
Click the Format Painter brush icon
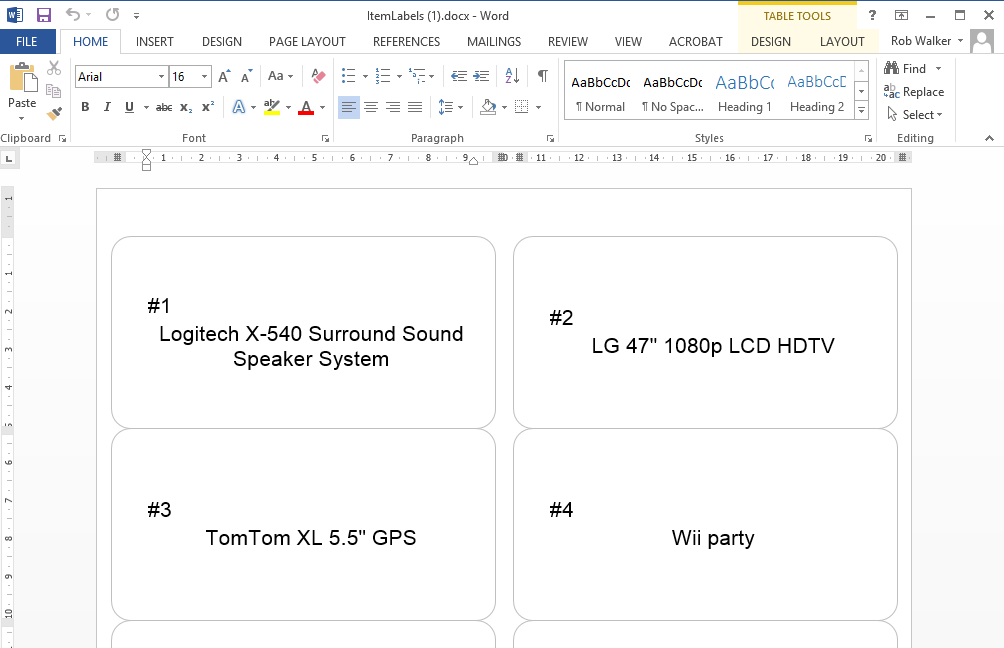click(54, 114)
